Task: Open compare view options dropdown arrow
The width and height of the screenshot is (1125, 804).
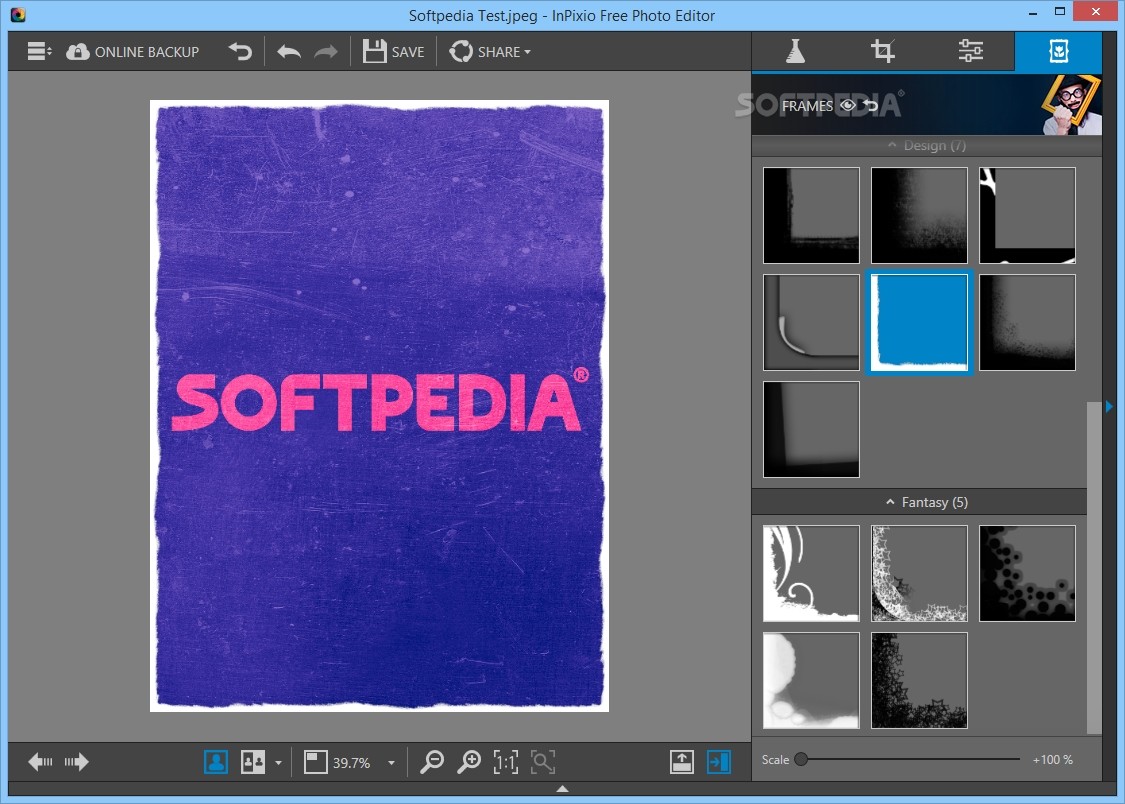Action: 278,762
